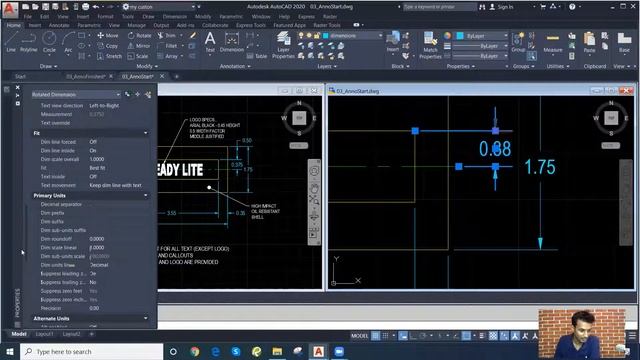Open the Format menu
Image resolution: width=640 pixels, height=360 pixels.
coord(105,16)
